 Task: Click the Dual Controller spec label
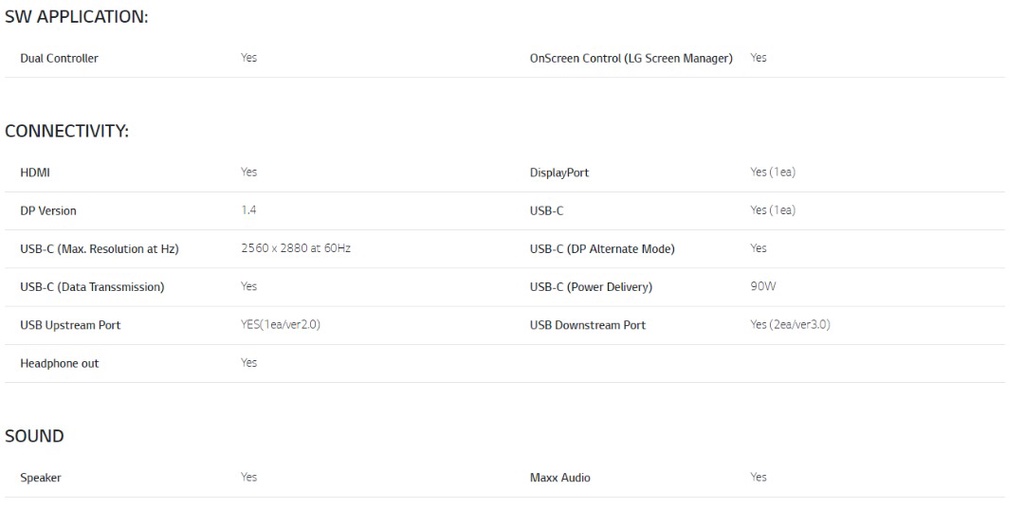pos(59,58)
